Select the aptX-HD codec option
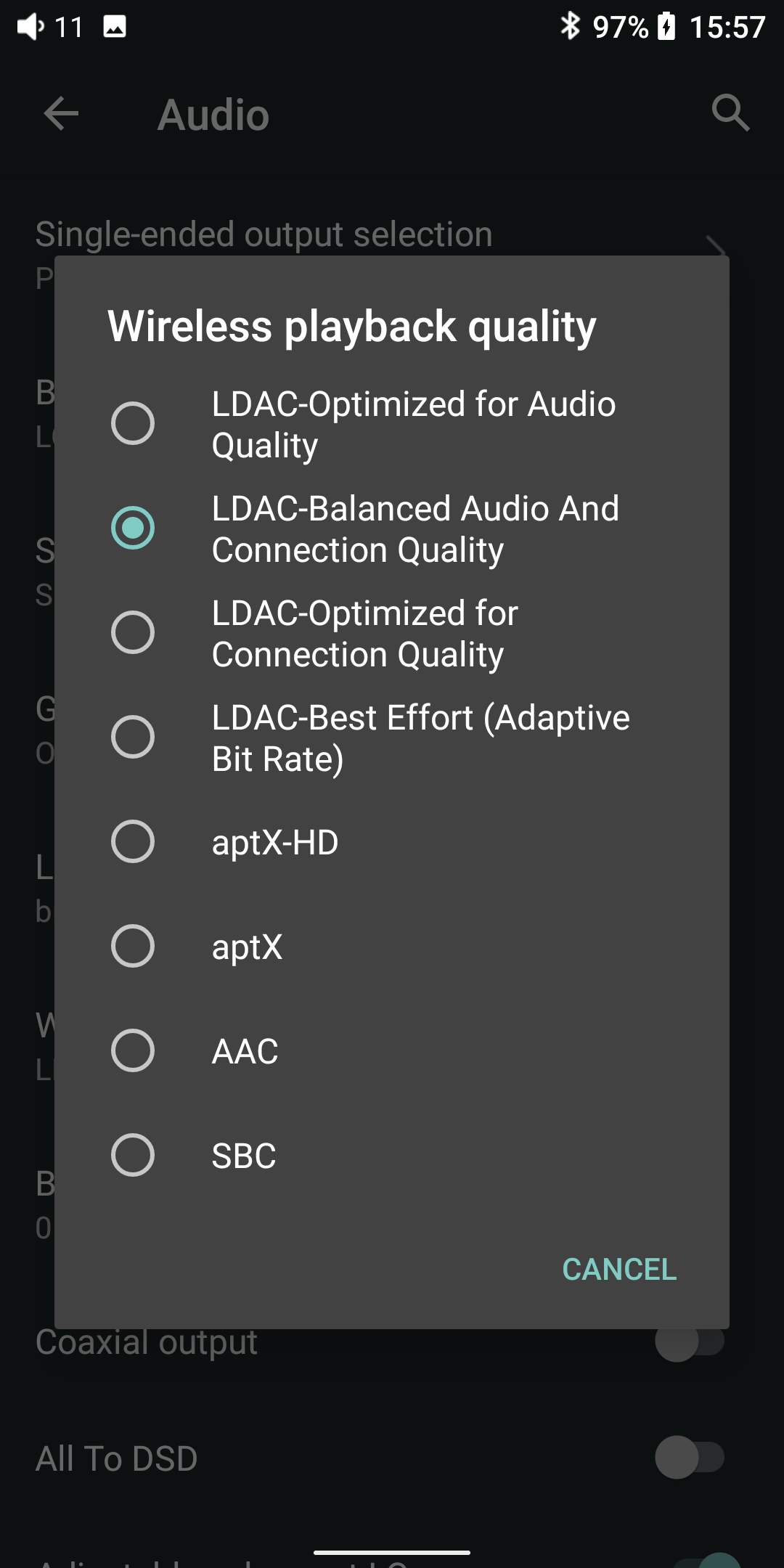The image size is (784, 1568). (133, 841)
